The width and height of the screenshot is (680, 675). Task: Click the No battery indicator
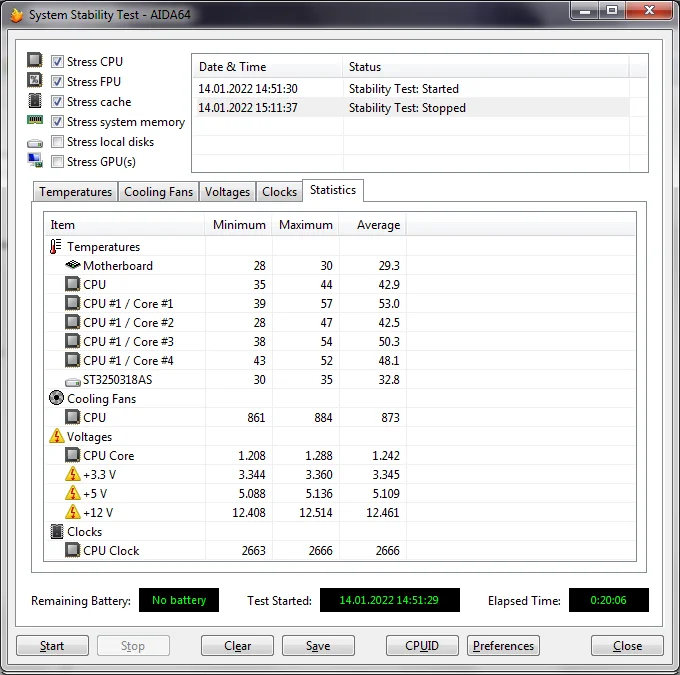[x=179, y=600]
